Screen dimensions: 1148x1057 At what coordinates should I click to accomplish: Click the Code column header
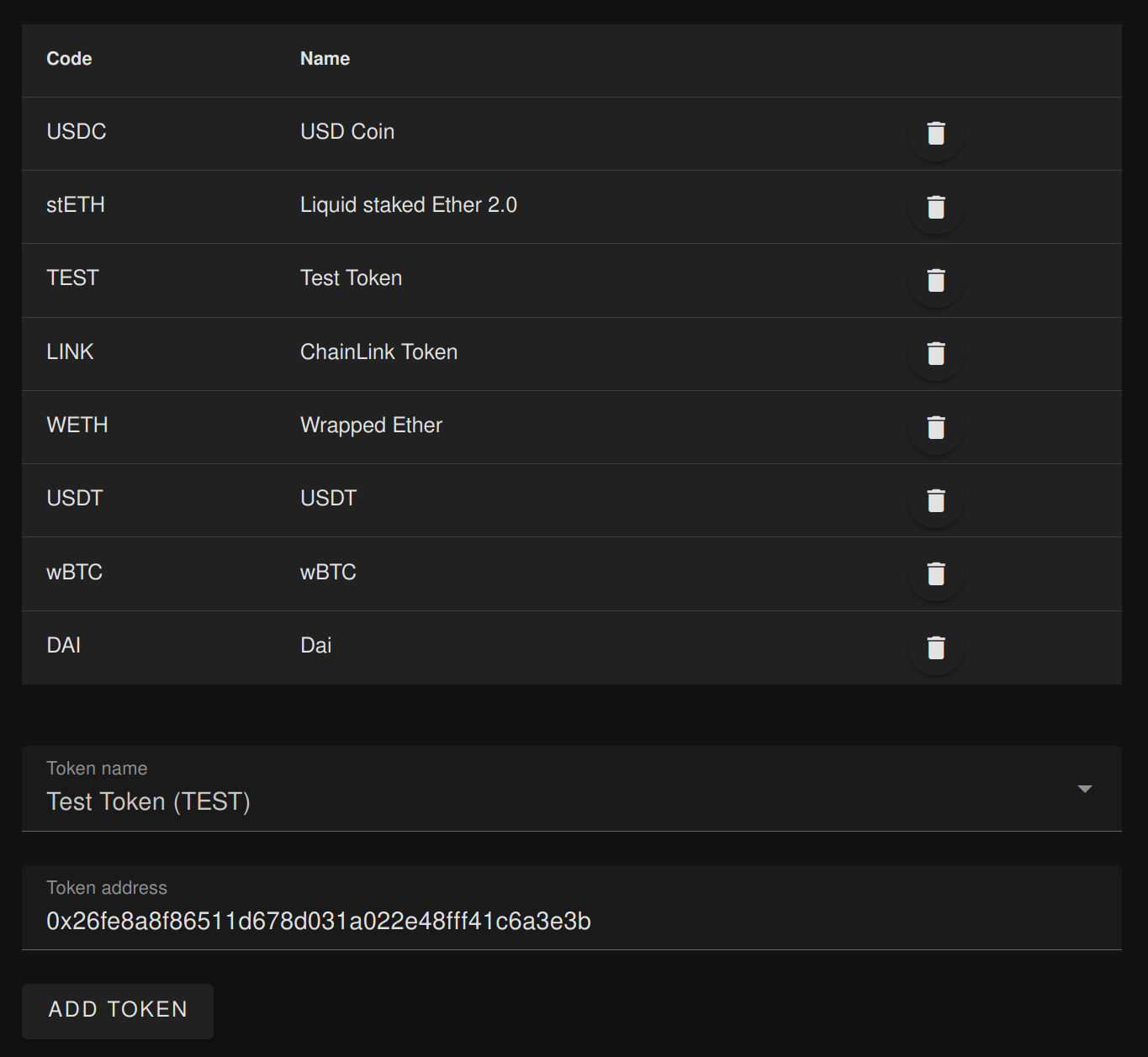(69, 59)
